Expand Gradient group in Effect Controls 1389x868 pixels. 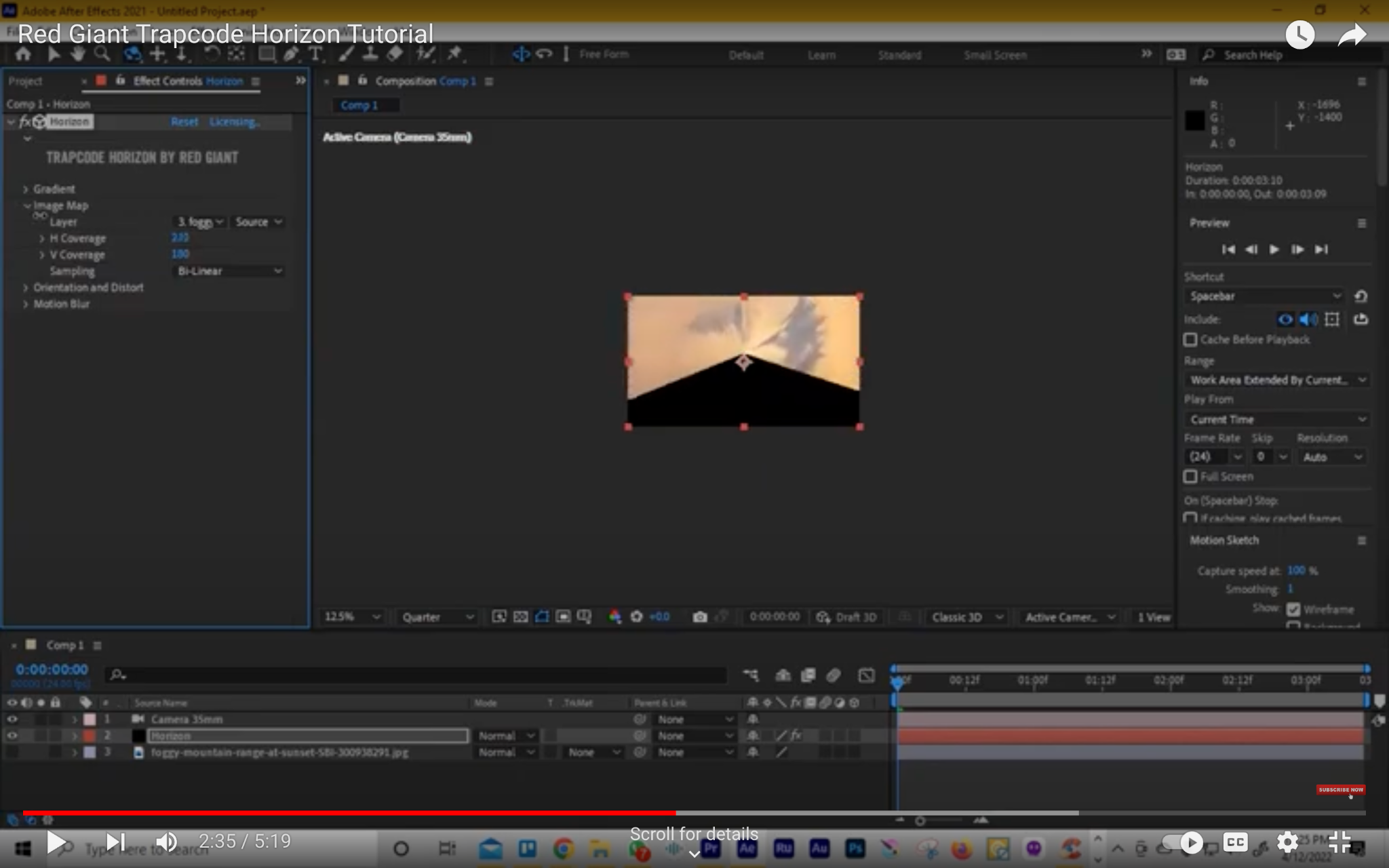point(26,189)
